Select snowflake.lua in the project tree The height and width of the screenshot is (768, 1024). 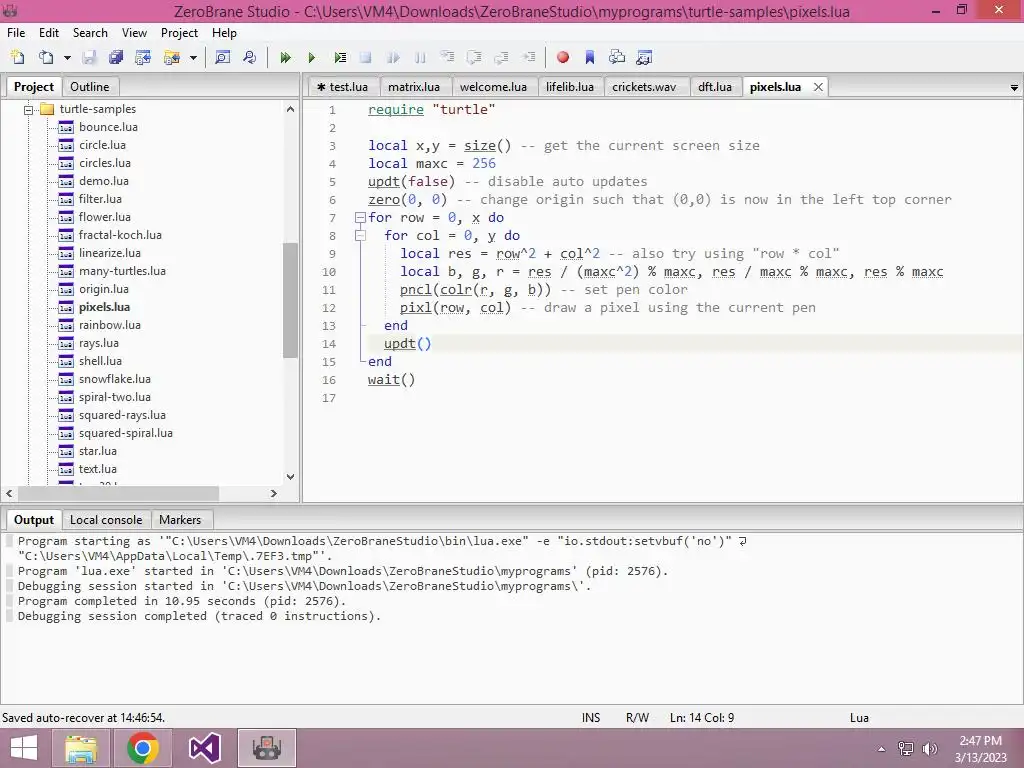click(115, 379)
